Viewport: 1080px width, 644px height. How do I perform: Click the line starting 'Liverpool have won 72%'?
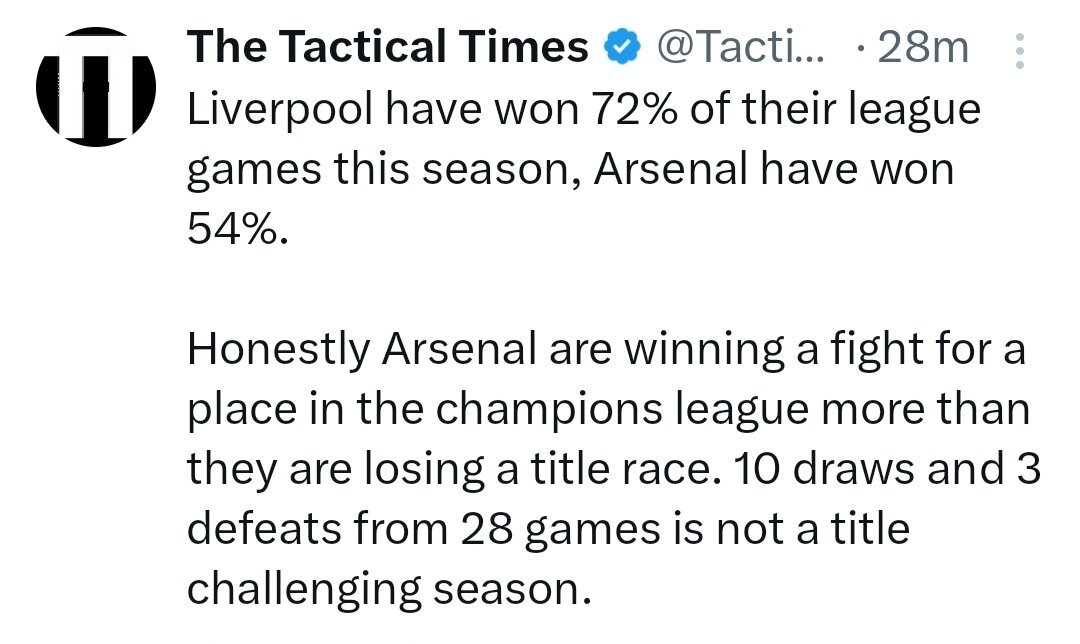(x=583, y=110)
